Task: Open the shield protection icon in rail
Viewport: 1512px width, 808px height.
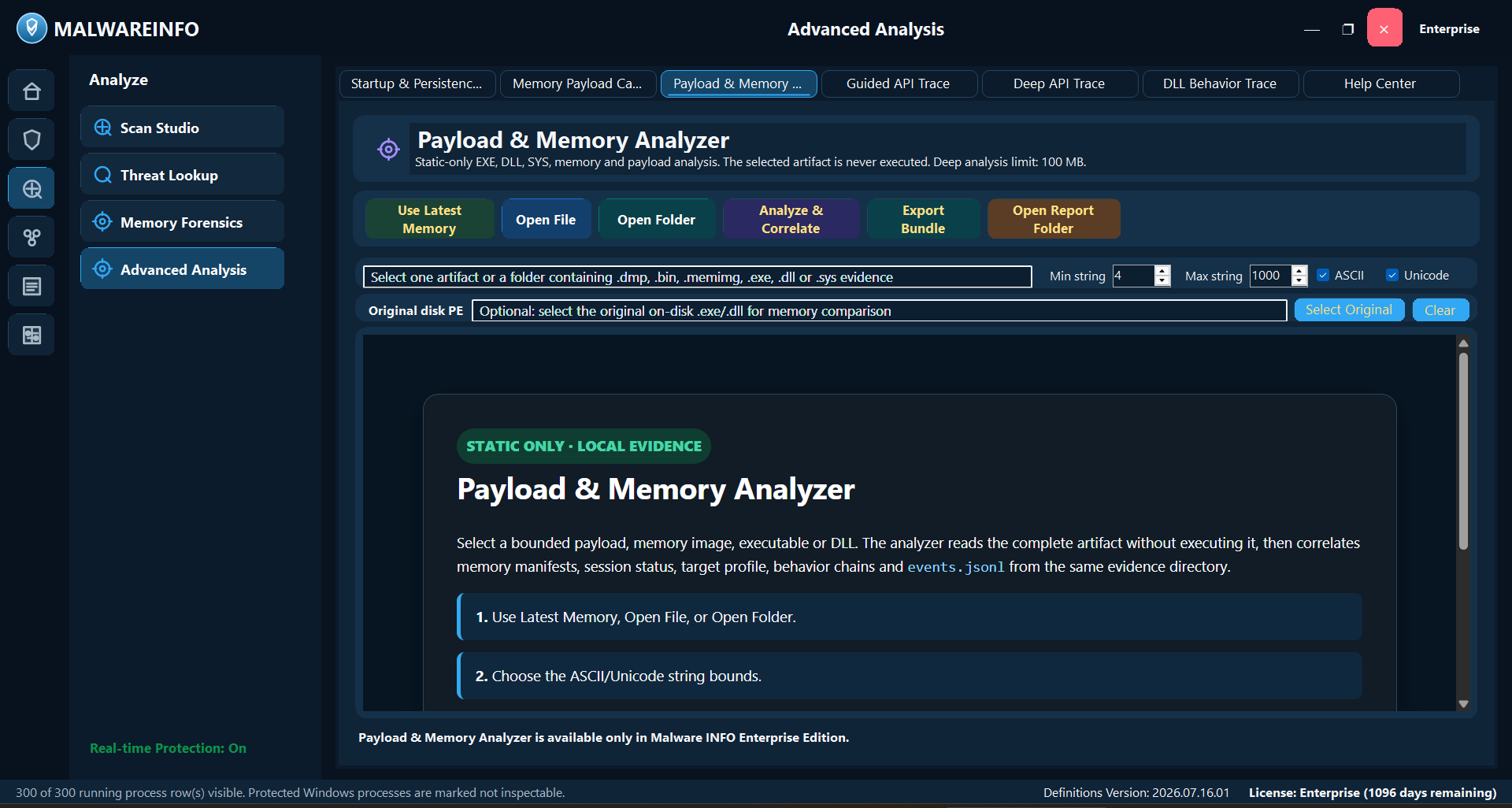Action: click(x=31, y=140)
